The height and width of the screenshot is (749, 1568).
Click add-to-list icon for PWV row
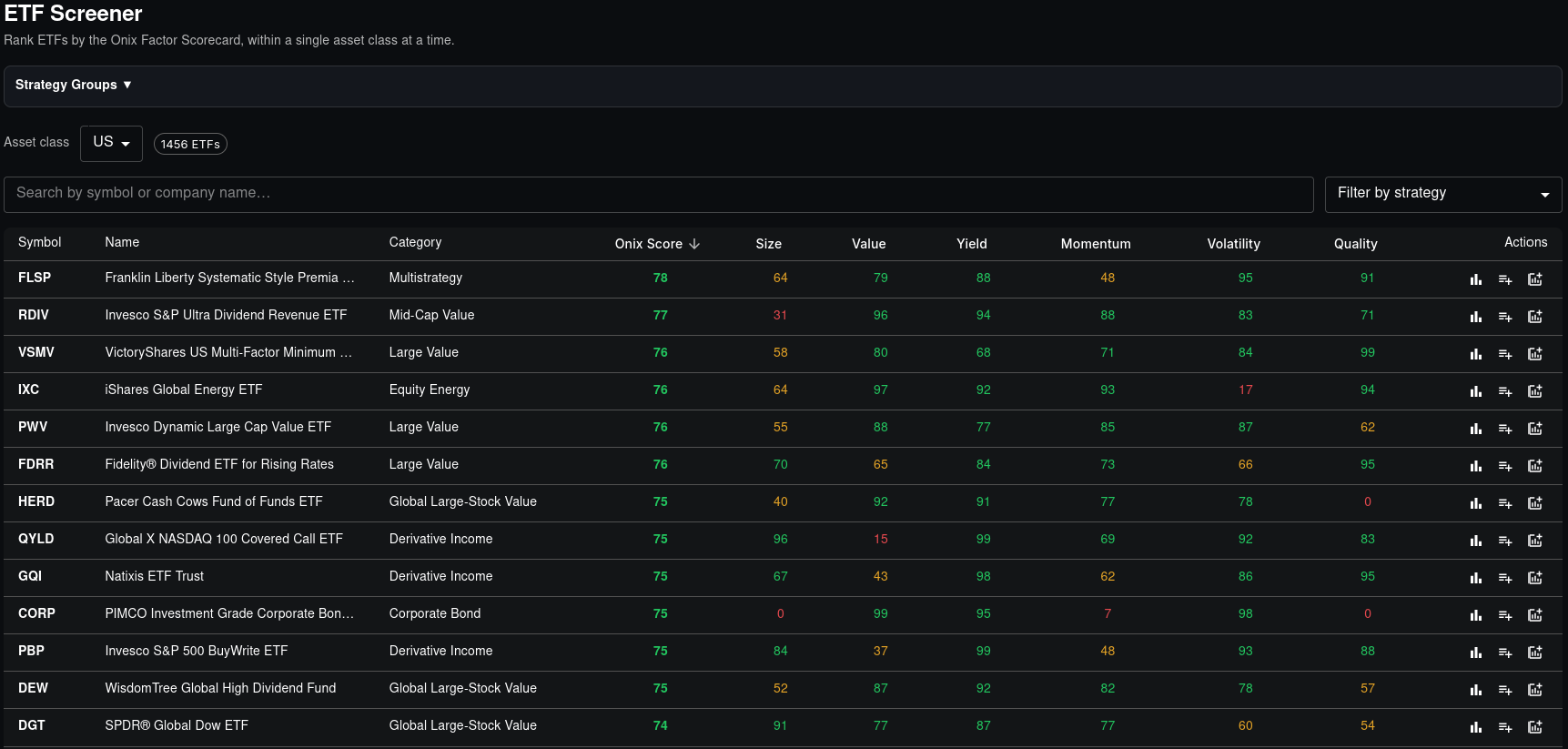point(1505,429)
